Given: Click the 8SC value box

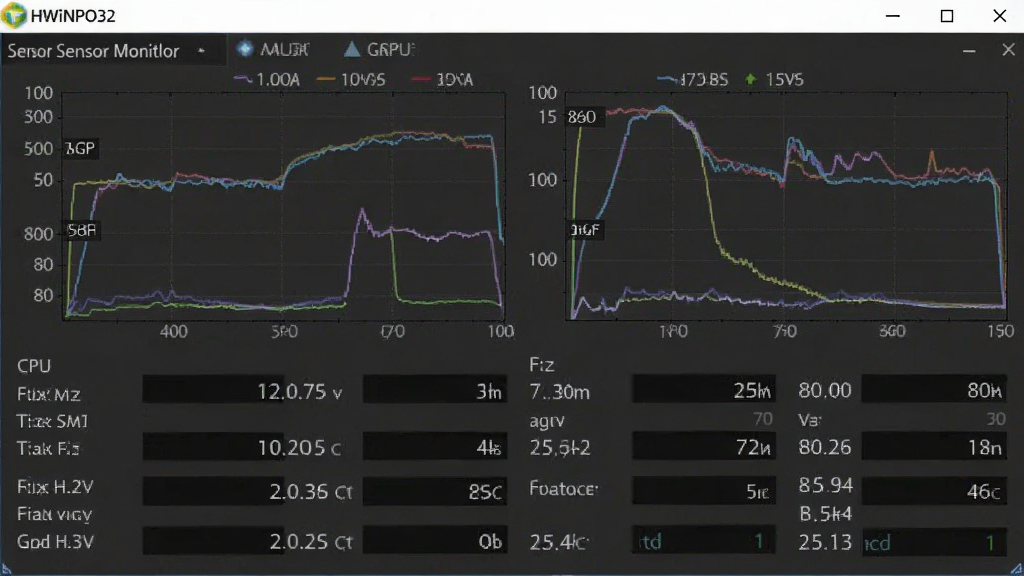Looking at the screenshot, I should click(x=435, y=491).
